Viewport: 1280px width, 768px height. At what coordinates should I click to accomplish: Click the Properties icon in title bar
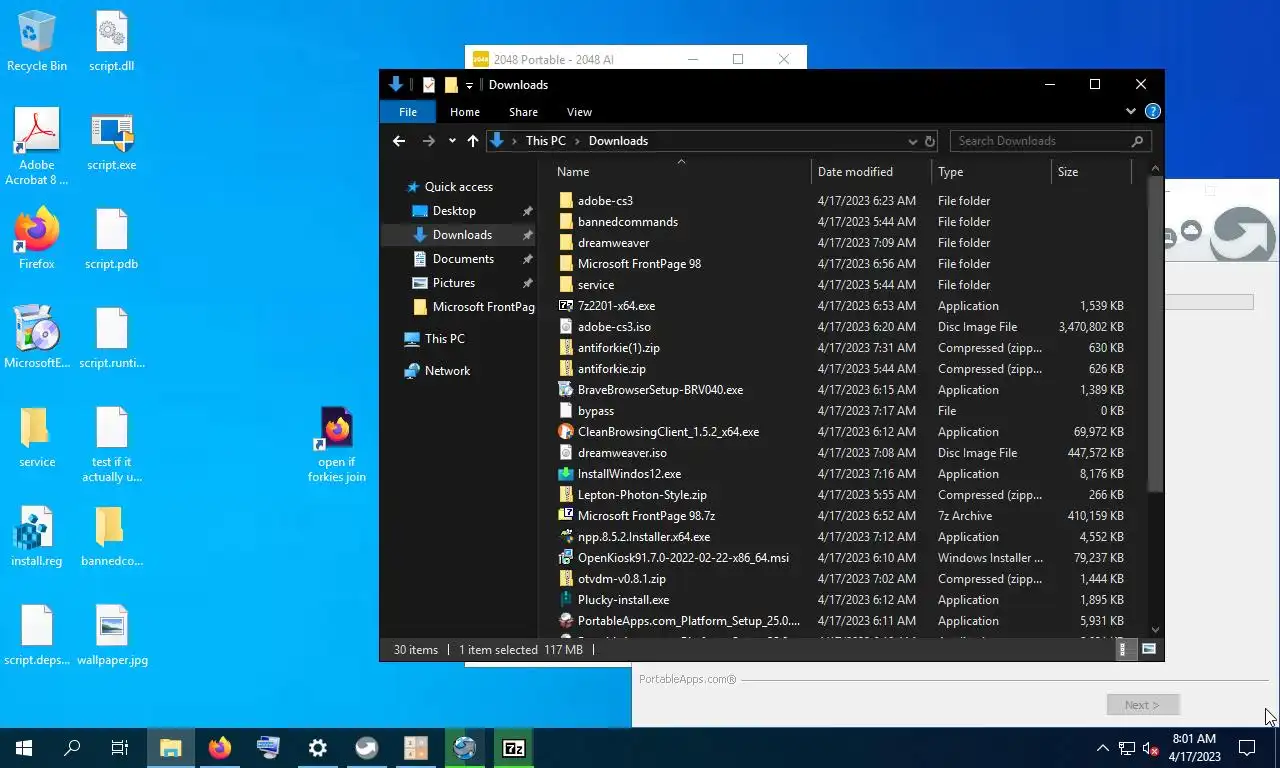click(428, 85)
